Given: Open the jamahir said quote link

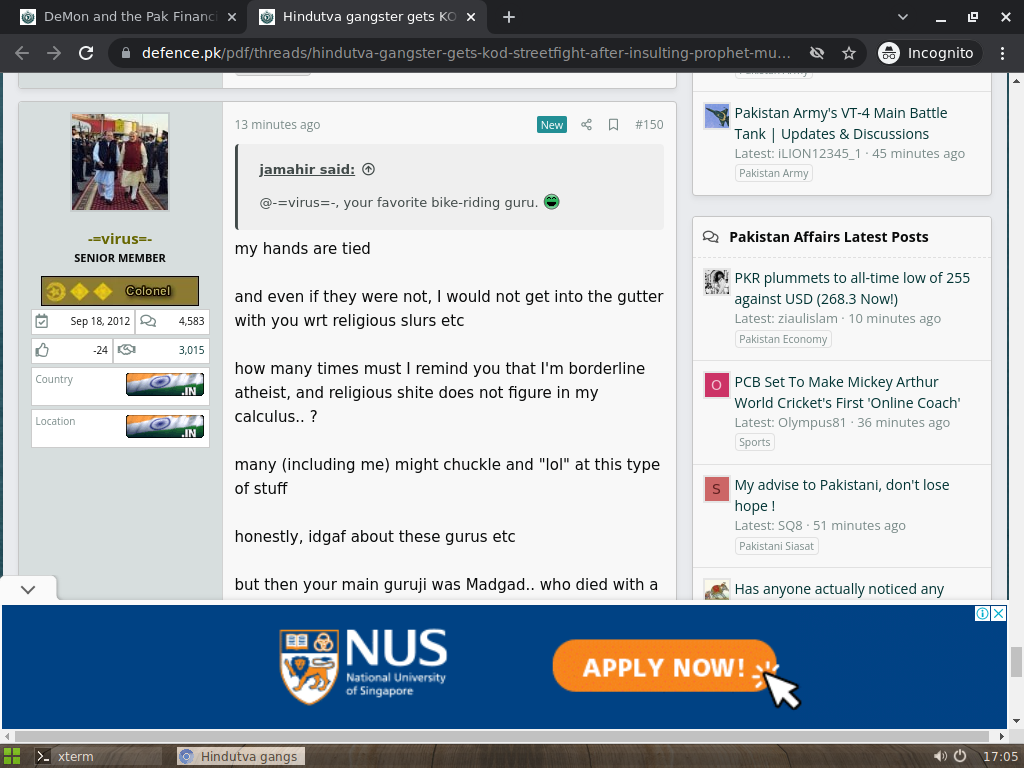Looking at the screenshot, I should pos(307,170).
